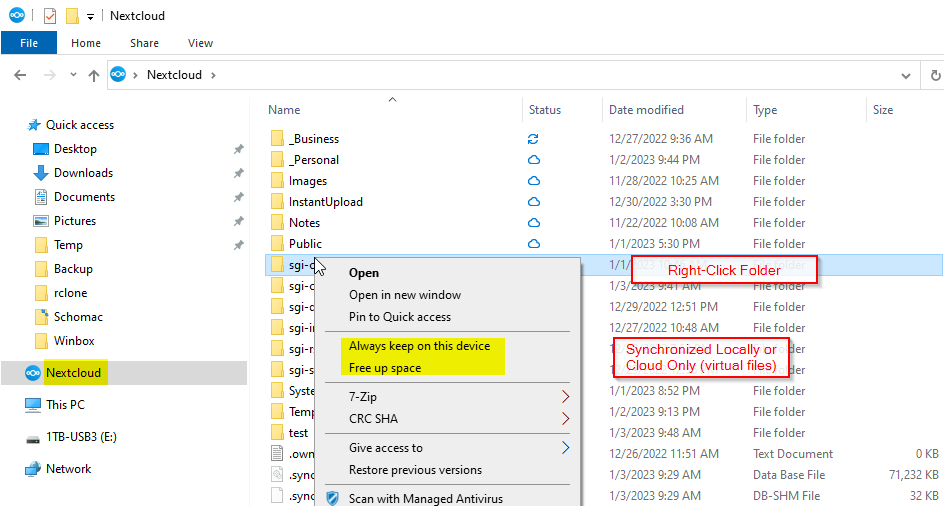Sort by the Type column header

(x=765, y=110)
